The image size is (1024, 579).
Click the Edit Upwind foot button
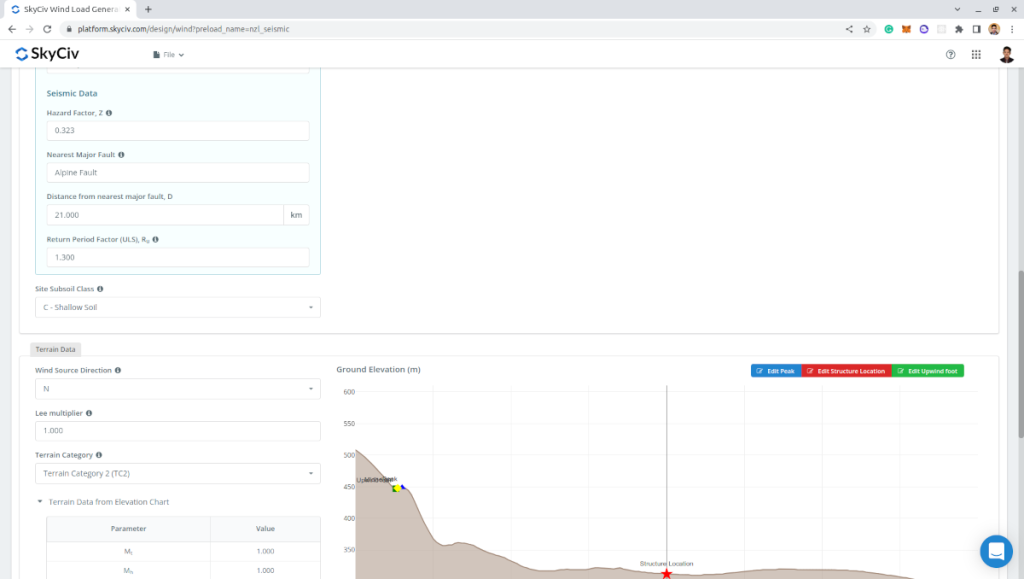point(927,371)
